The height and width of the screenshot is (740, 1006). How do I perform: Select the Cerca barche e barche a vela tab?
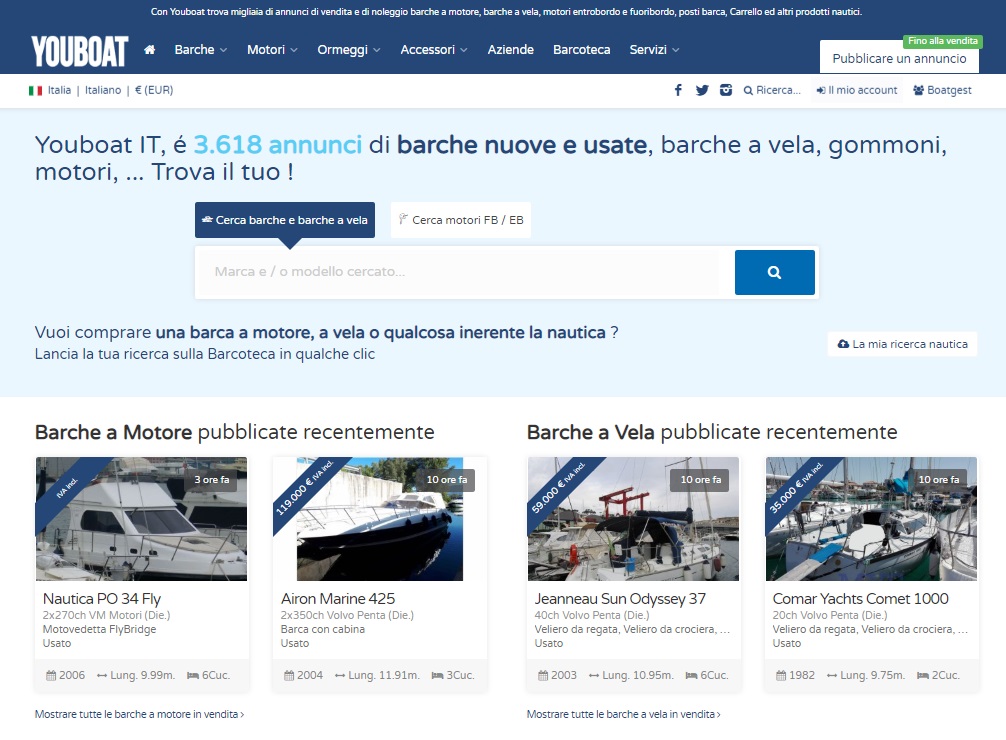pyautogui.click(x=285, y=220)
